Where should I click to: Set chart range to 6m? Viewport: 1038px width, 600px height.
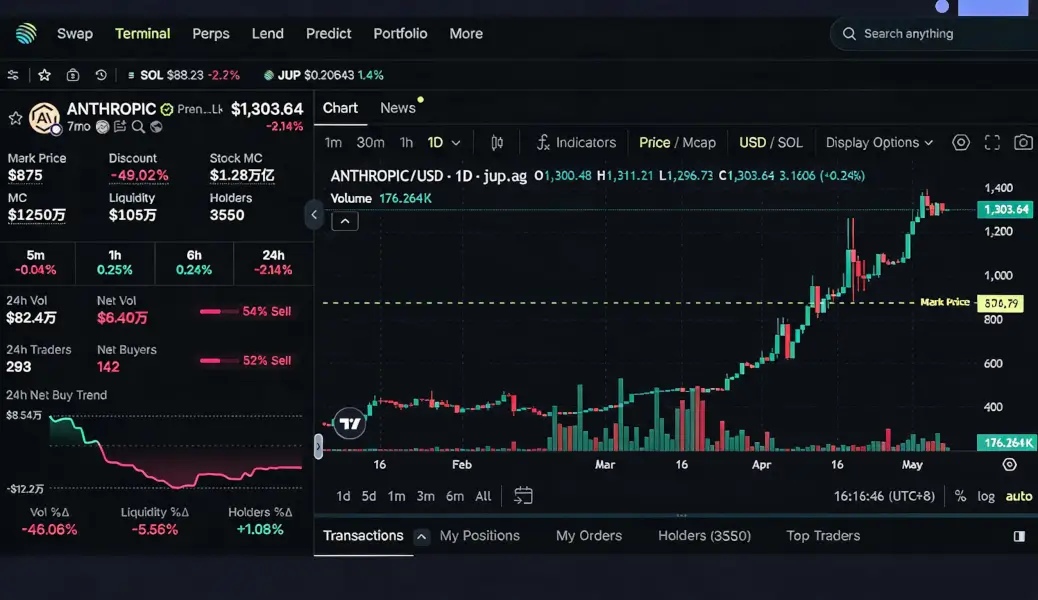(x=455, y=496)
